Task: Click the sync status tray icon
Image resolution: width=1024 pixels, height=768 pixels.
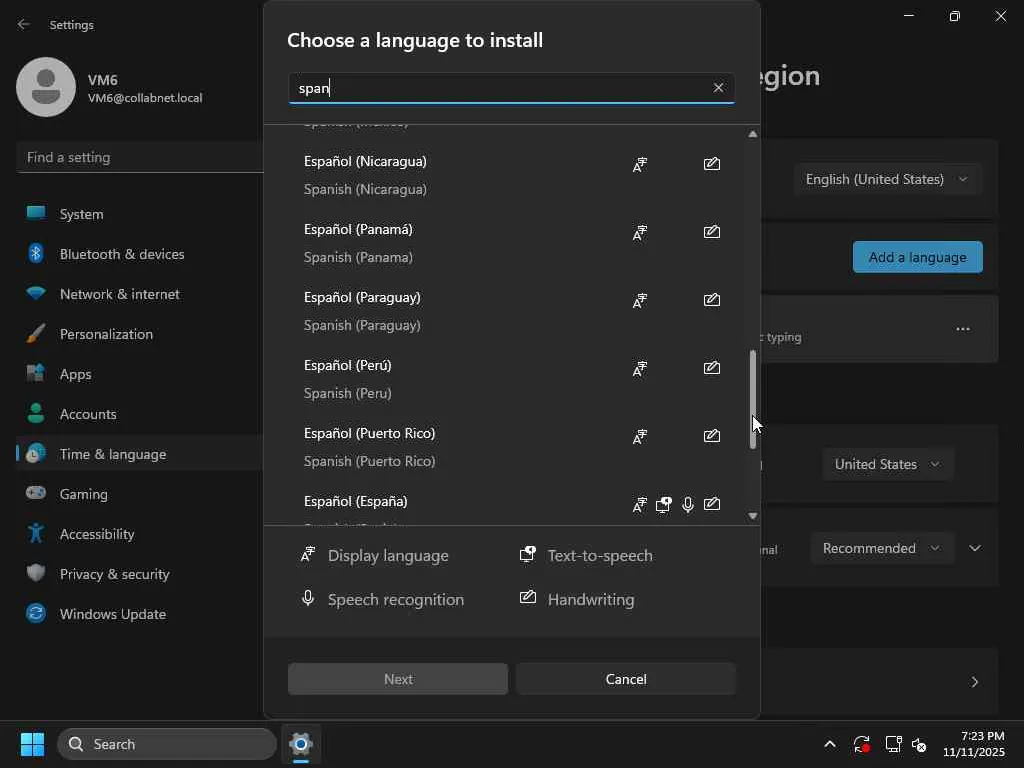Action: point(861,744)
